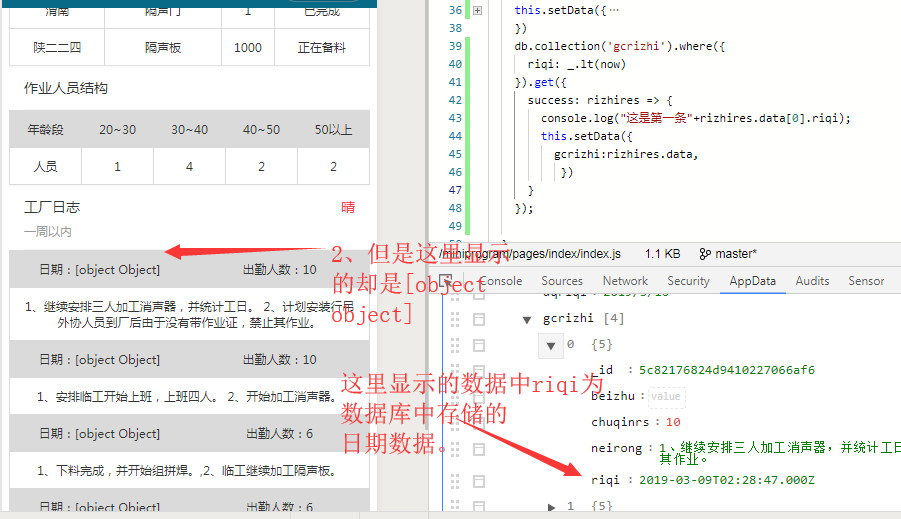
Task: Click the drag handle on neirong row
Action: pos(455,448)
